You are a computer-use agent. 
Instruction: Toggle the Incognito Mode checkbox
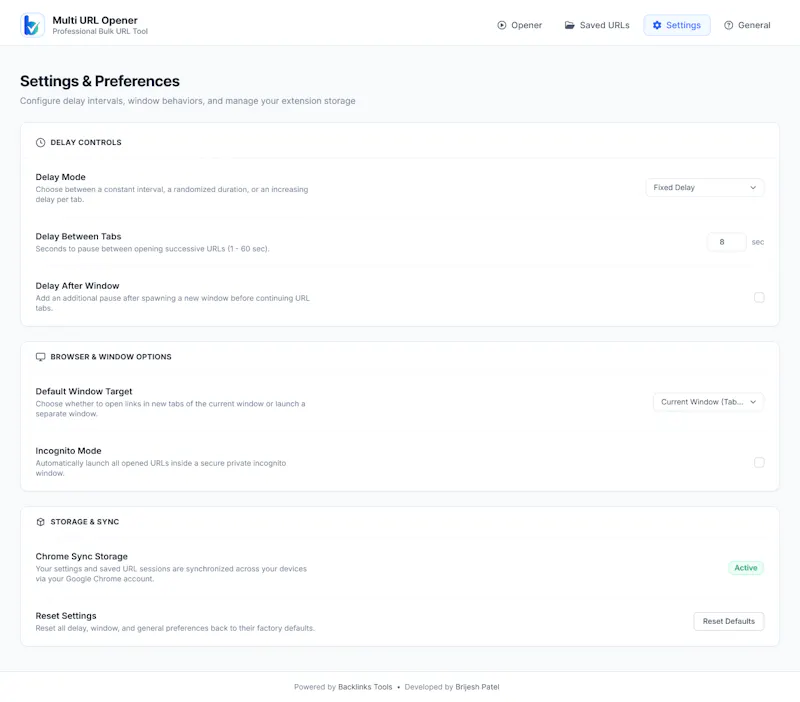click(x=759, y=462)
